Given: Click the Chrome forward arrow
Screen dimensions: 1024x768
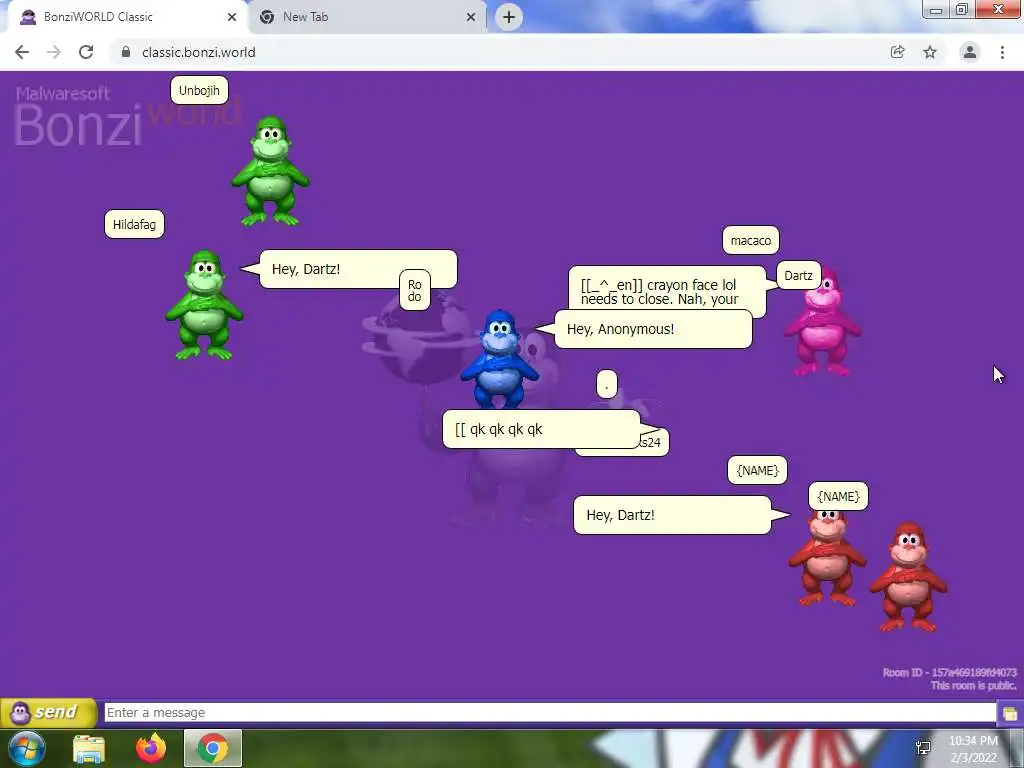Looking at the screenshot, I should click(x=54, y=52).
